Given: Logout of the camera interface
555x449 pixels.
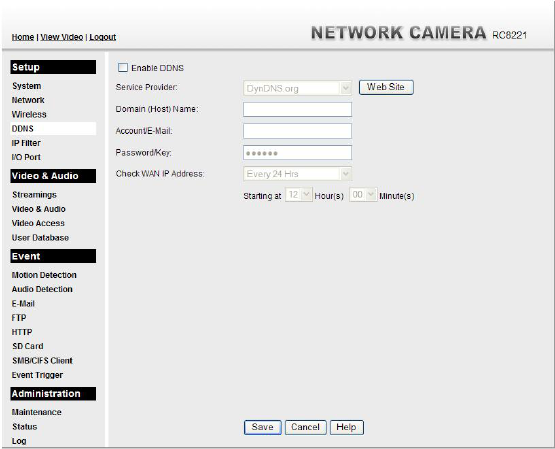Looking at the screenshot, I should tap(103, 37).
